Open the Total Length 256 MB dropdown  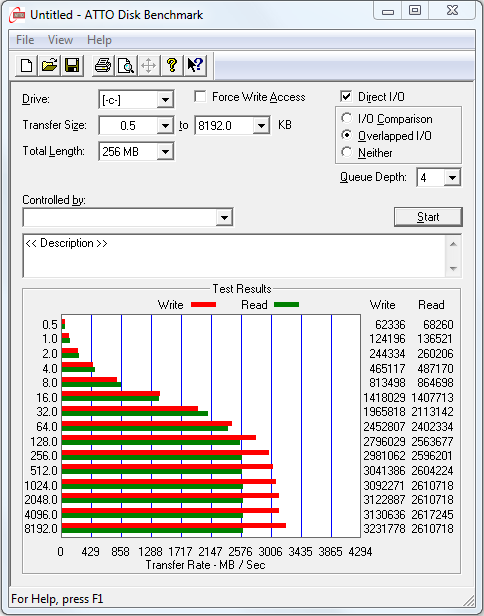click(x=165, y=152)
